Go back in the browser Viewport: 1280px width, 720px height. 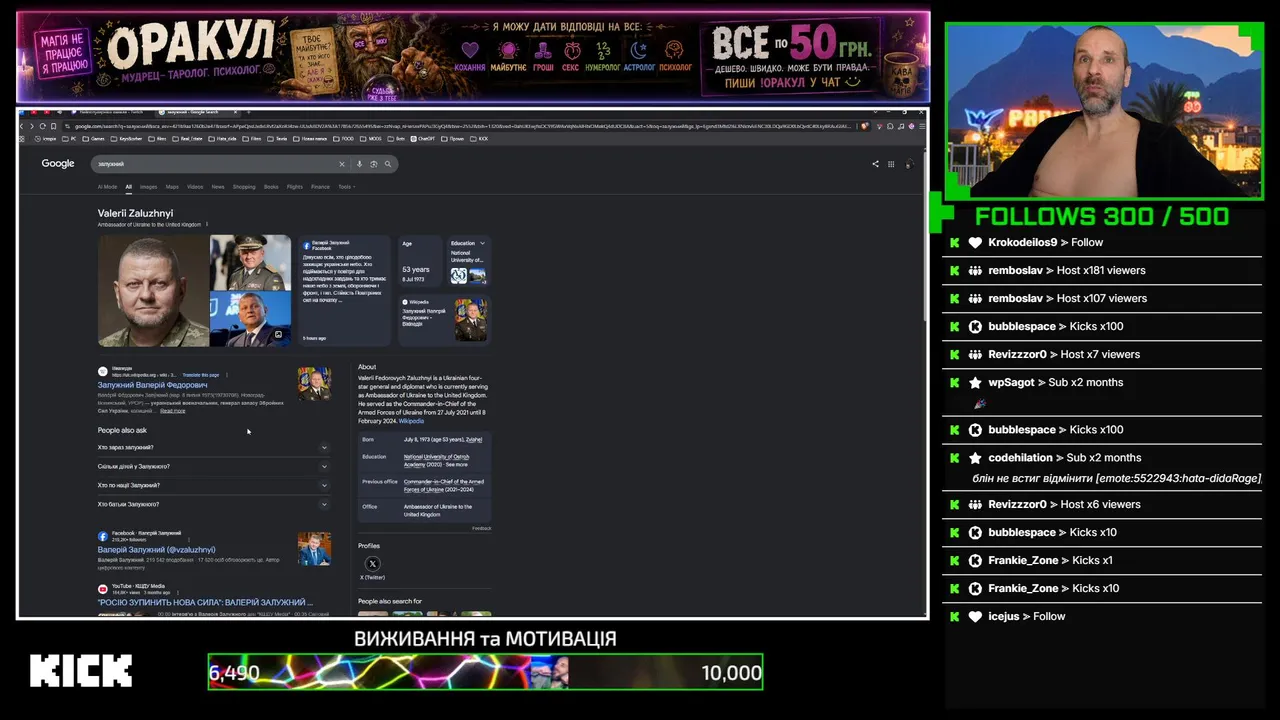coord(24,126)
